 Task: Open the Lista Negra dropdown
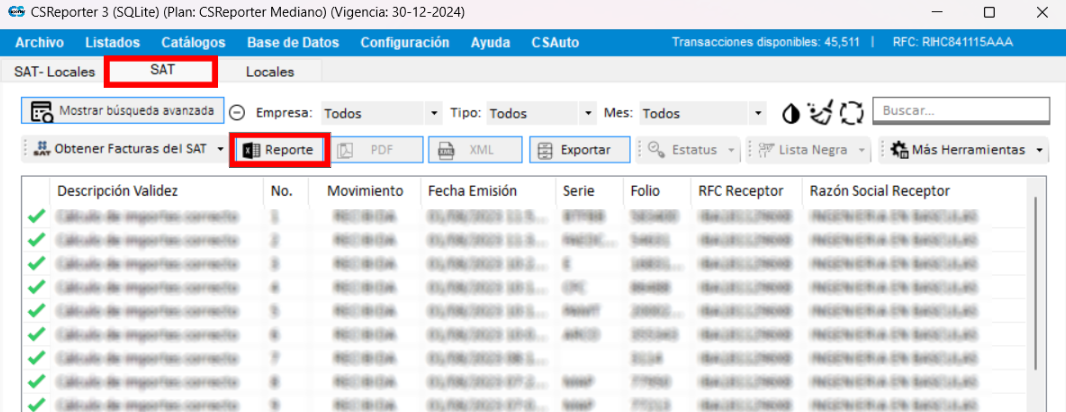810,150
